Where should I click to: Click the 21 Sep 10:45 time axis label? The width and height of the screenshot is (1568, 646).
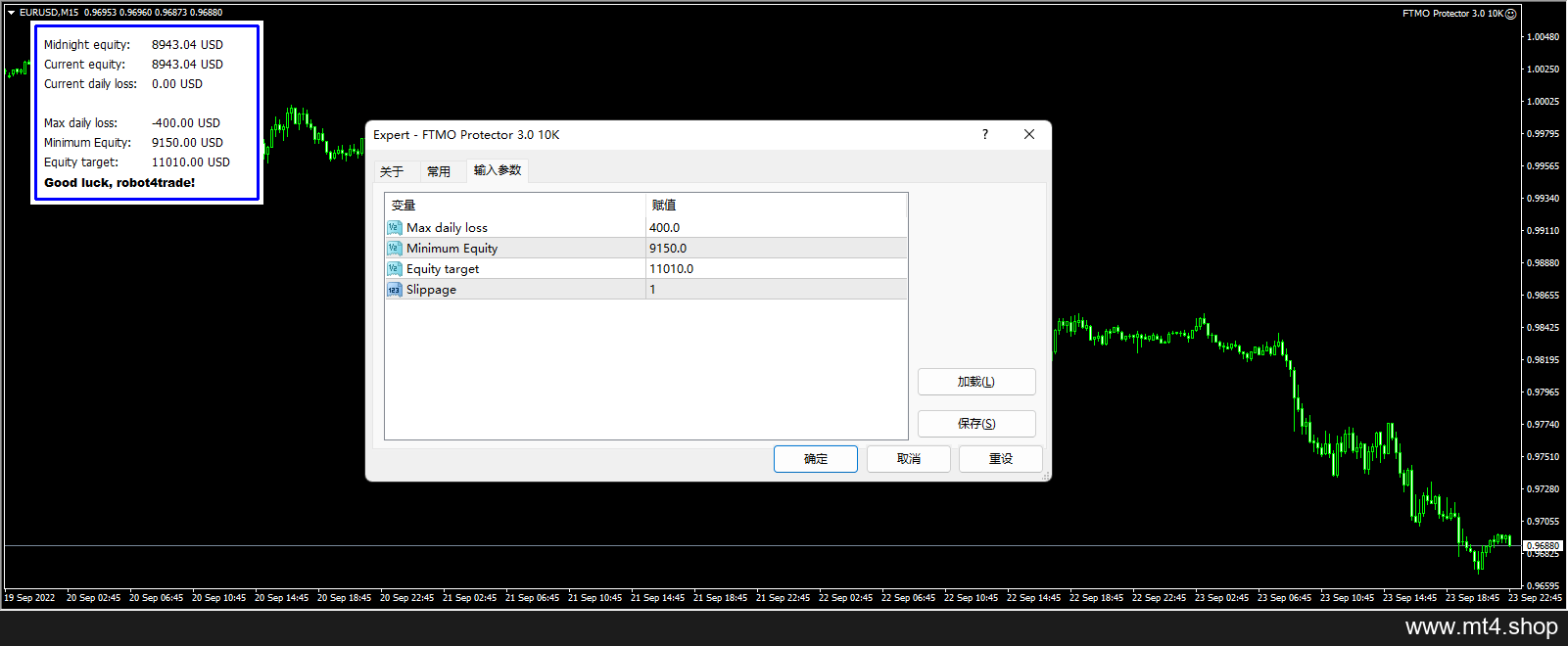click(594, 598)
